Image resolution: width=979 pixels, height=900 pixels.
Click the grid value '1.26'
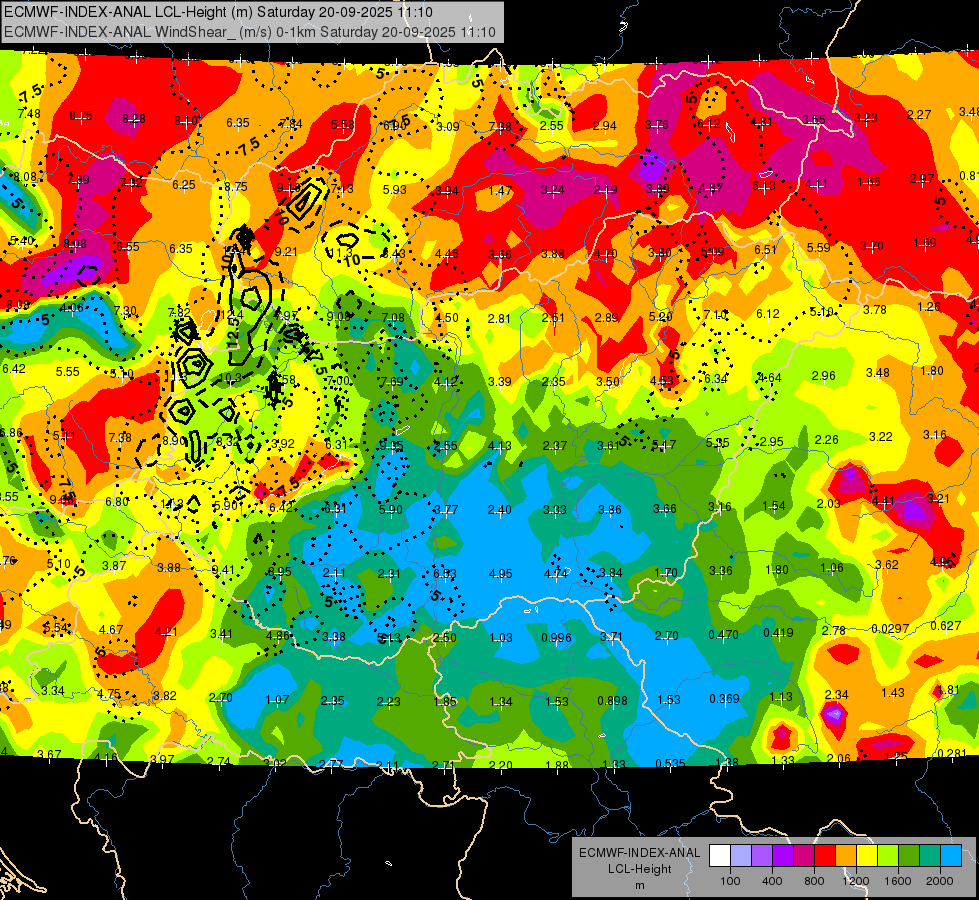[929, 307]
